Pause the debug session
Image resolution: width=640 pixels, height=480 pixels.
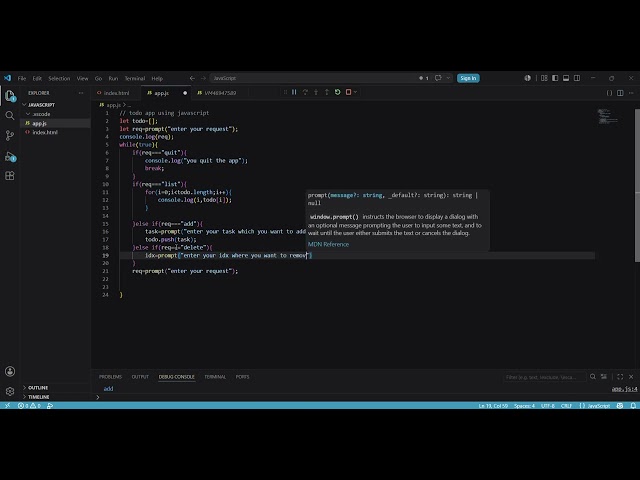pos(294,92)
